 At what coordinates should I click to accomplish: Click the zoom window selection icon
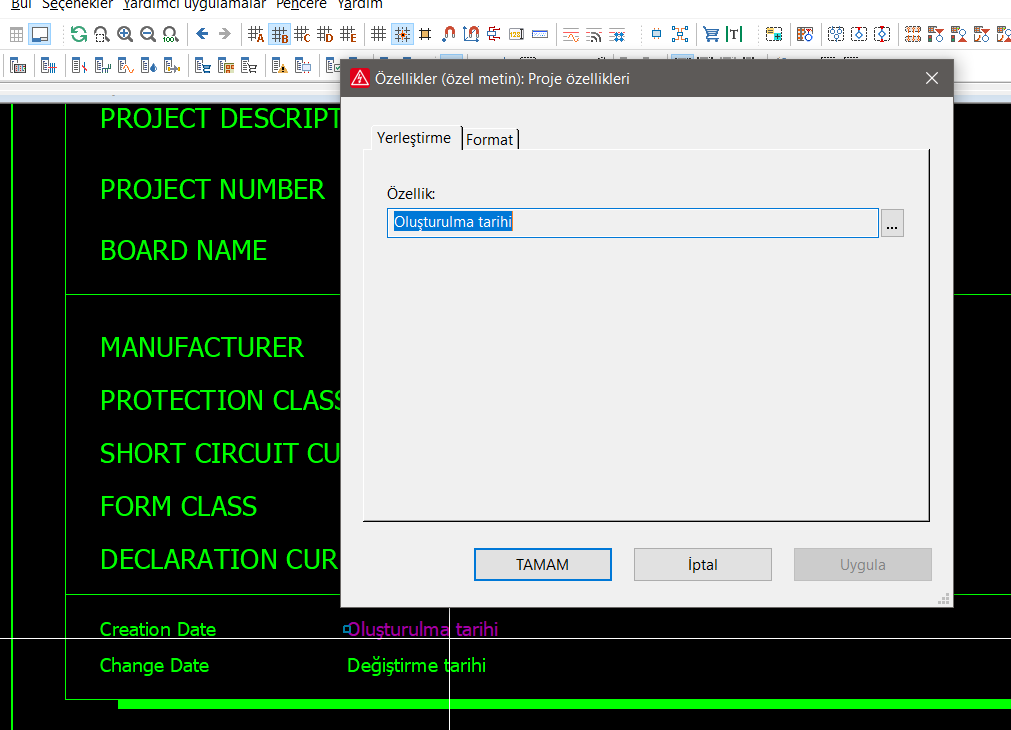coord(102,34)
